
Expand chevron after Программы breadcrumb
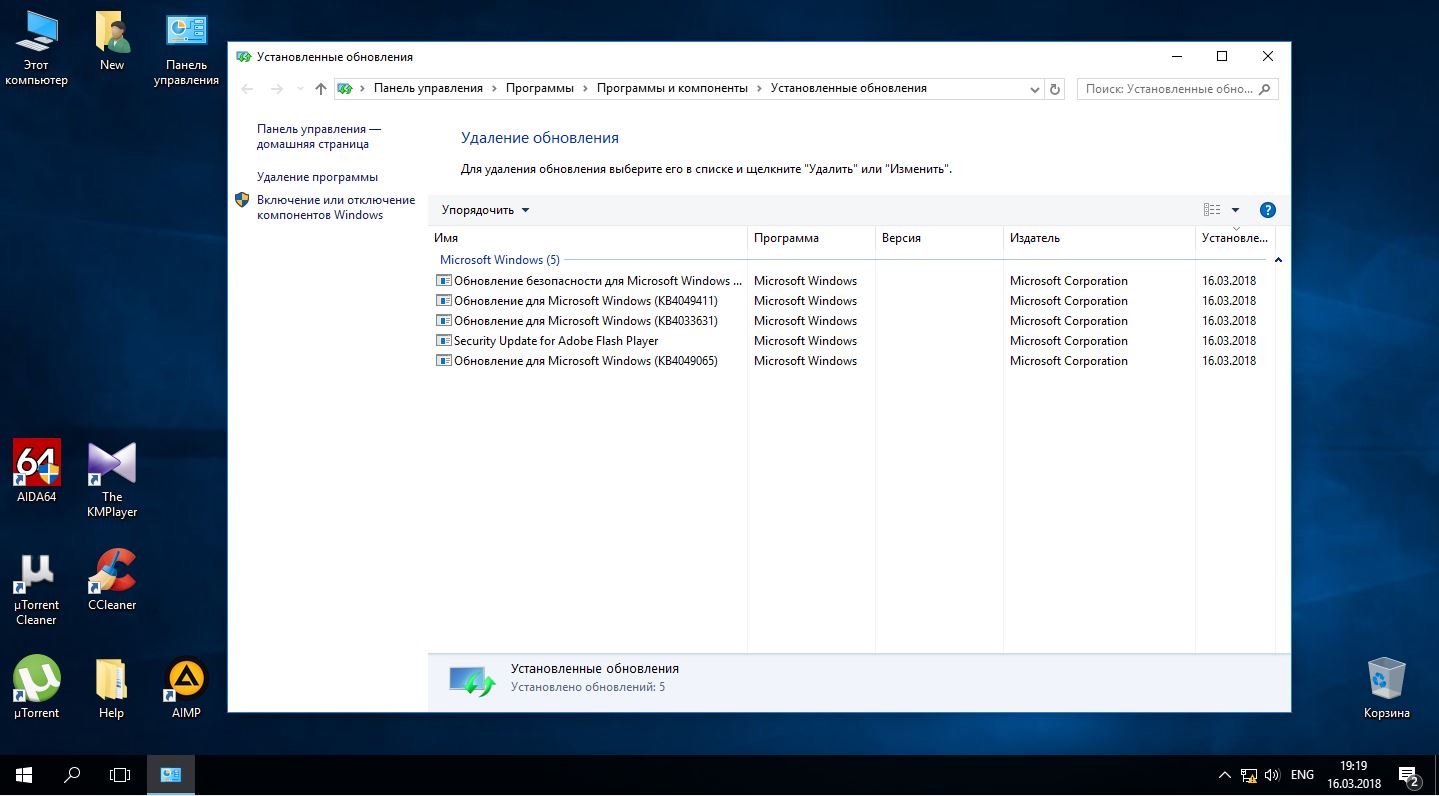585,88
